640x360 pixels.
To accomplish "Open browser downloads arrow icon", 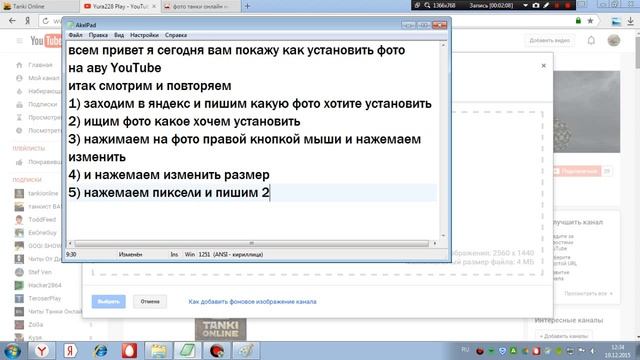I will 631,21.
